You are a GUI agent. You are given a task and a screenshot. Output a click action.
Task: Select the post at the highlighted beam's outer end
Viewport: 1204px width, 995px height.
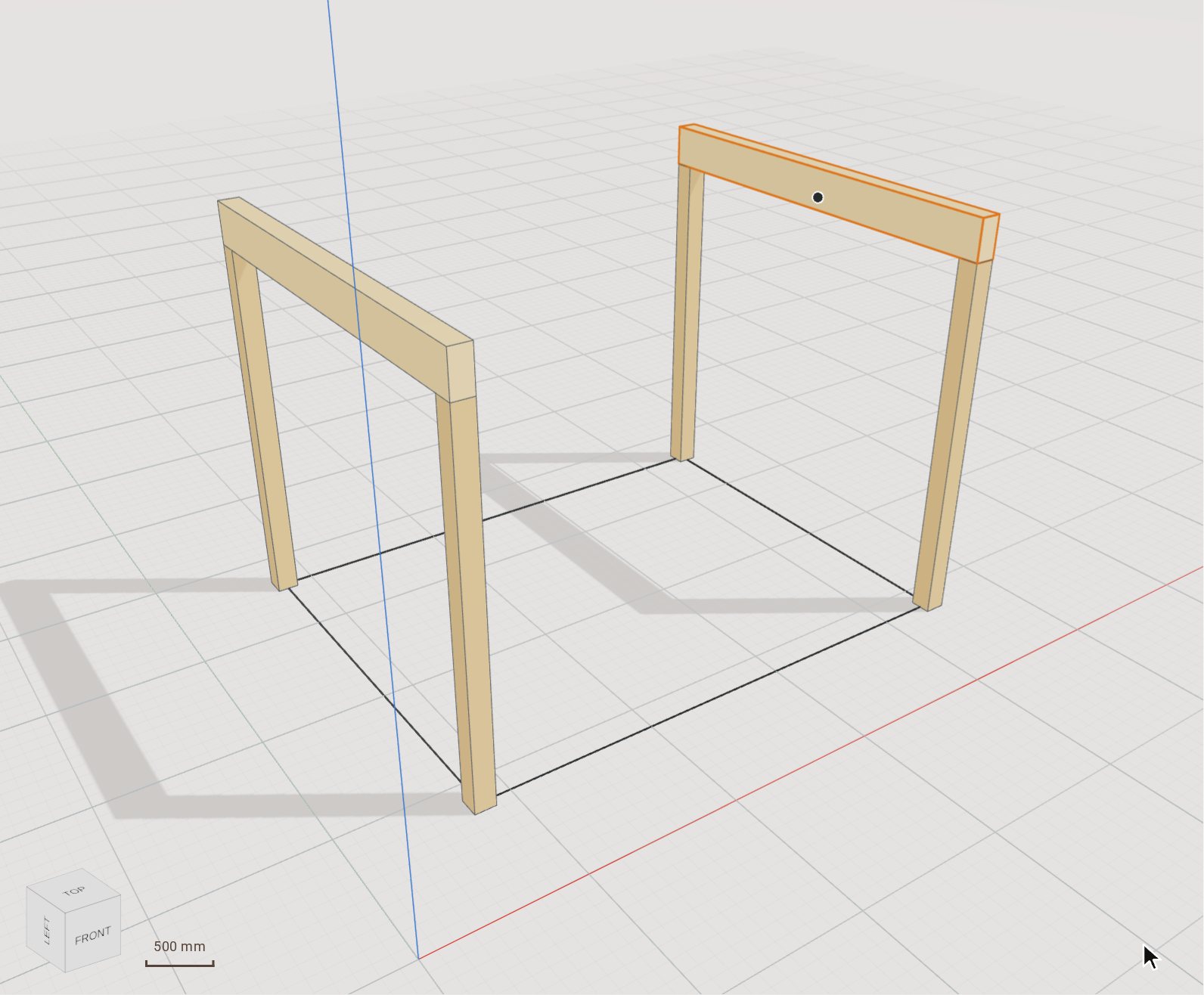953,435
